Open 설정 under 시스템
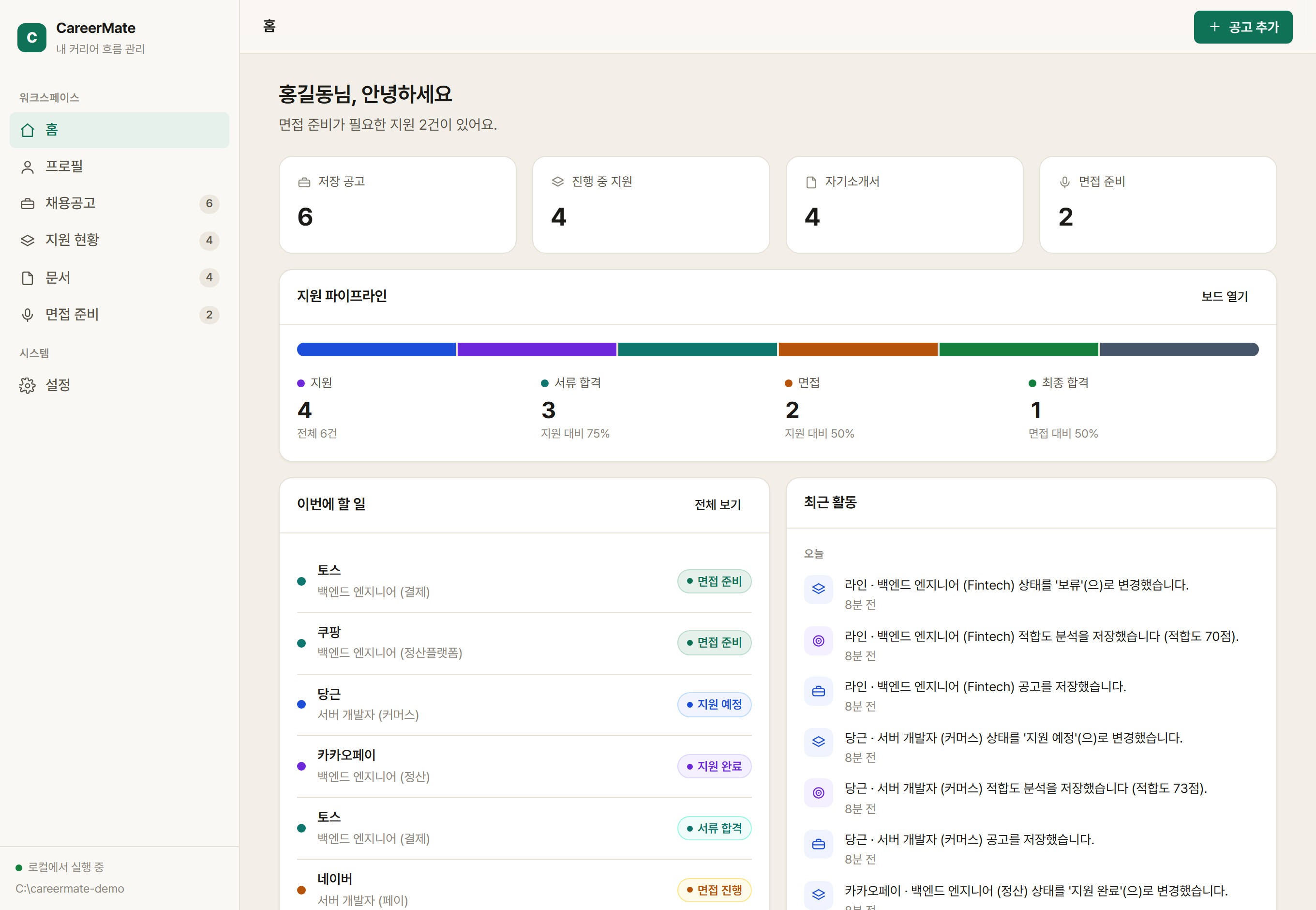 (x=120, y=385)
